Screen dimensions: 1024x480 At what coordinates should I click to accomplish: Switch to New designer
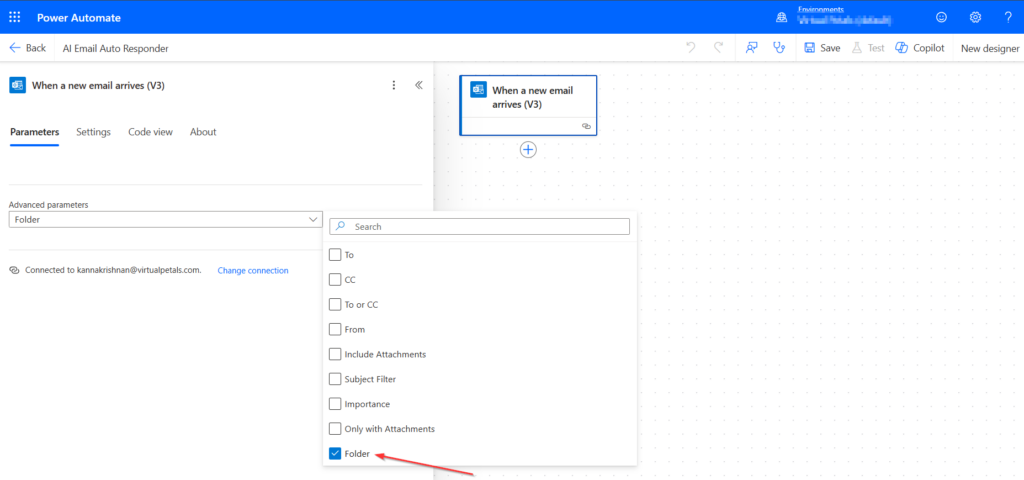[989, 48]
